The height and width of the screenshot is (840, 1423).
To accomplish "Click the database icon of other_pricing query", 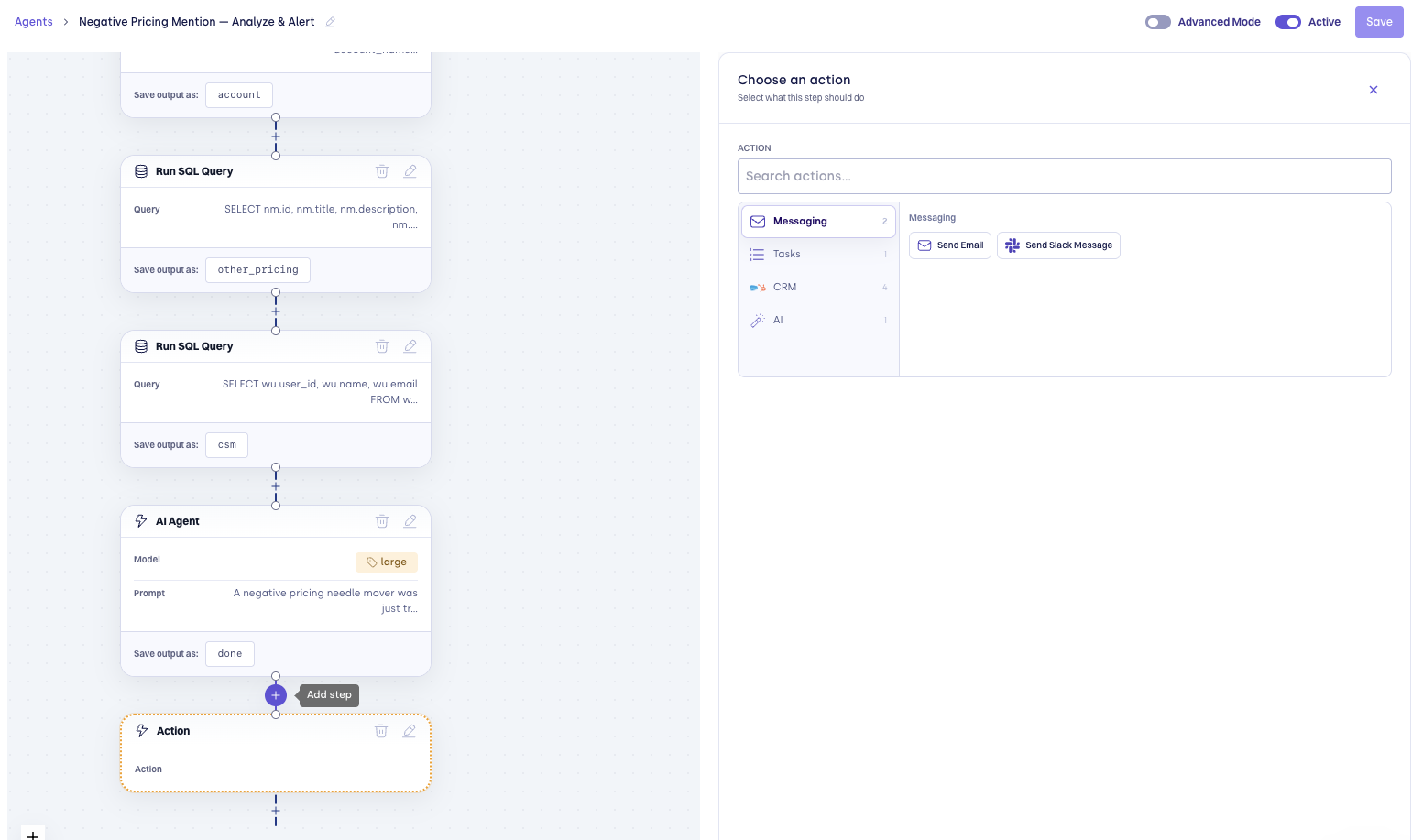I will coord(141,171).
